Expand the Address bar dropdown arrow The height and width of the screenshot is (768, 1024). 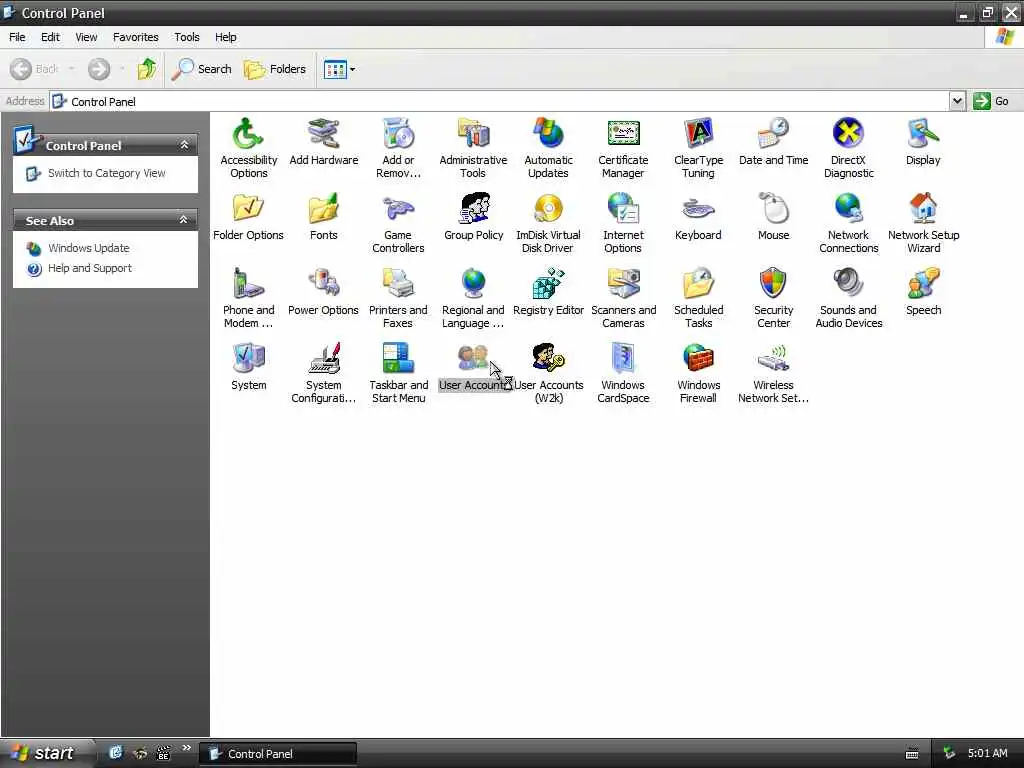click(x=957, y=101)
